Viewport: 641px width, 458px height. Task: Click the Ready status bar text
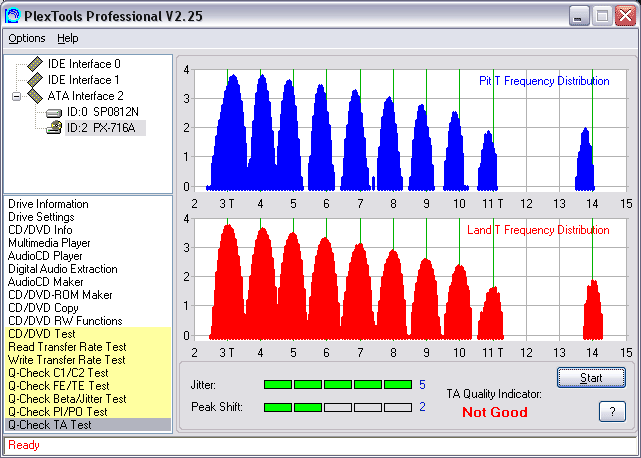tap(24, 445)
